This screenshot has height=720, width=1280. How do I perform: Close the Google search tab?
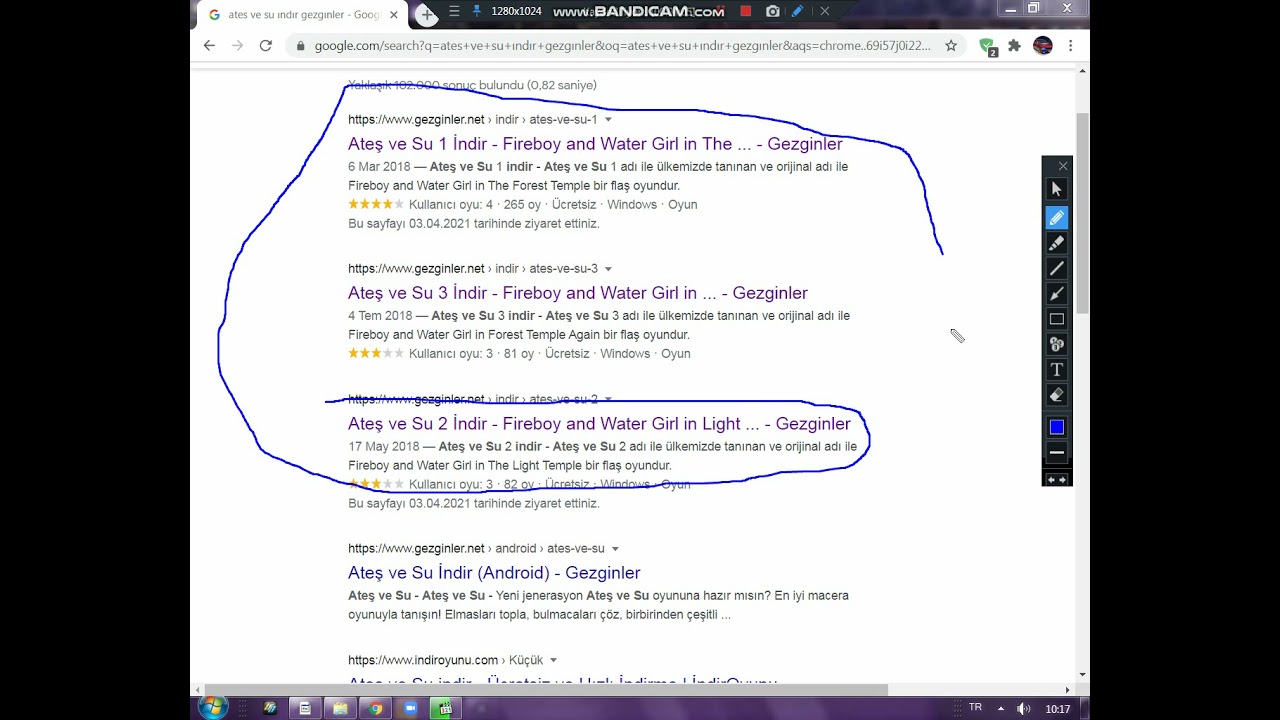pyautogui.click(x=394, y=15)
